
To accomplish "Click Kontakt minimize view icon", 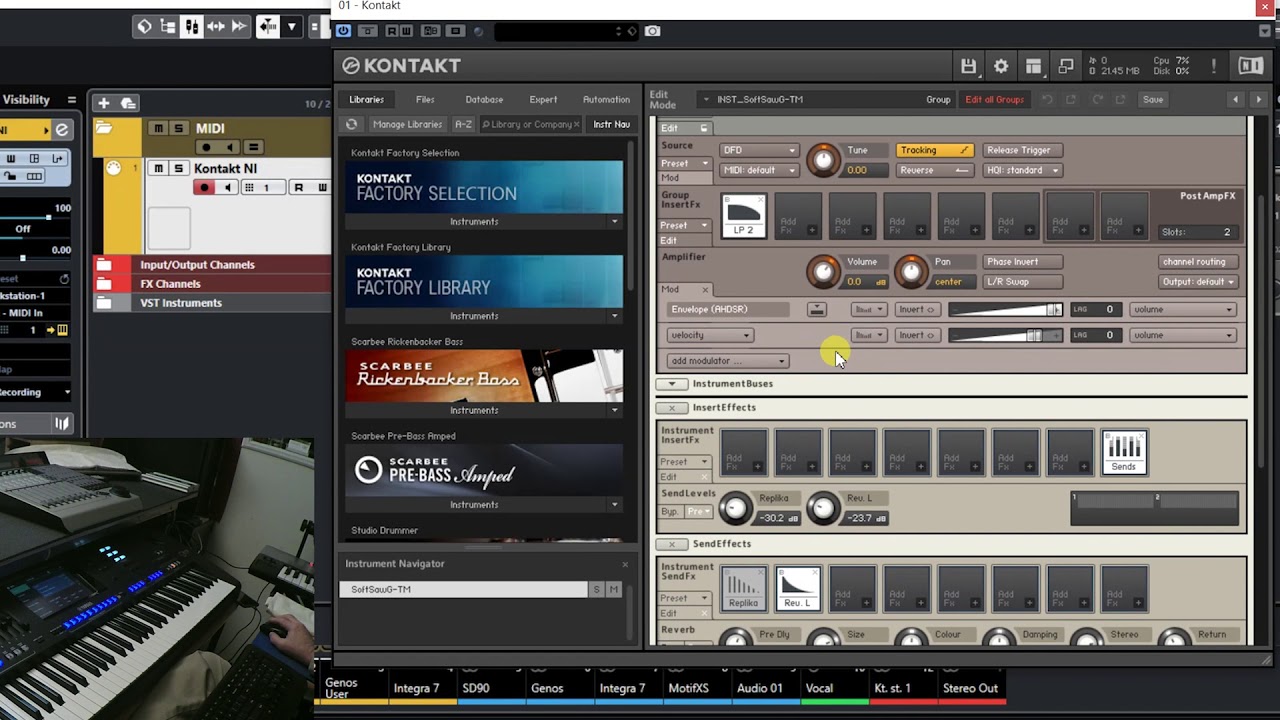I will (1066, 66).
